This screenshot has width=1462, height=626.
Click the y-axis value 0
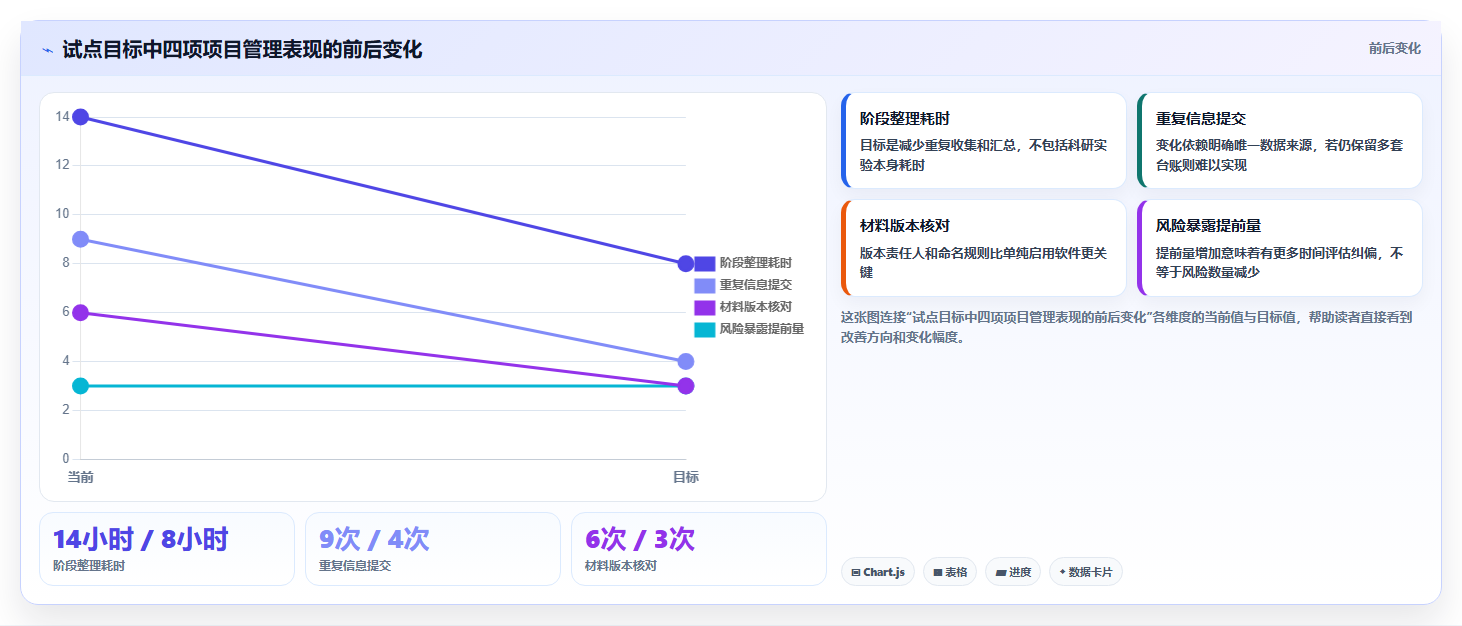66,459
